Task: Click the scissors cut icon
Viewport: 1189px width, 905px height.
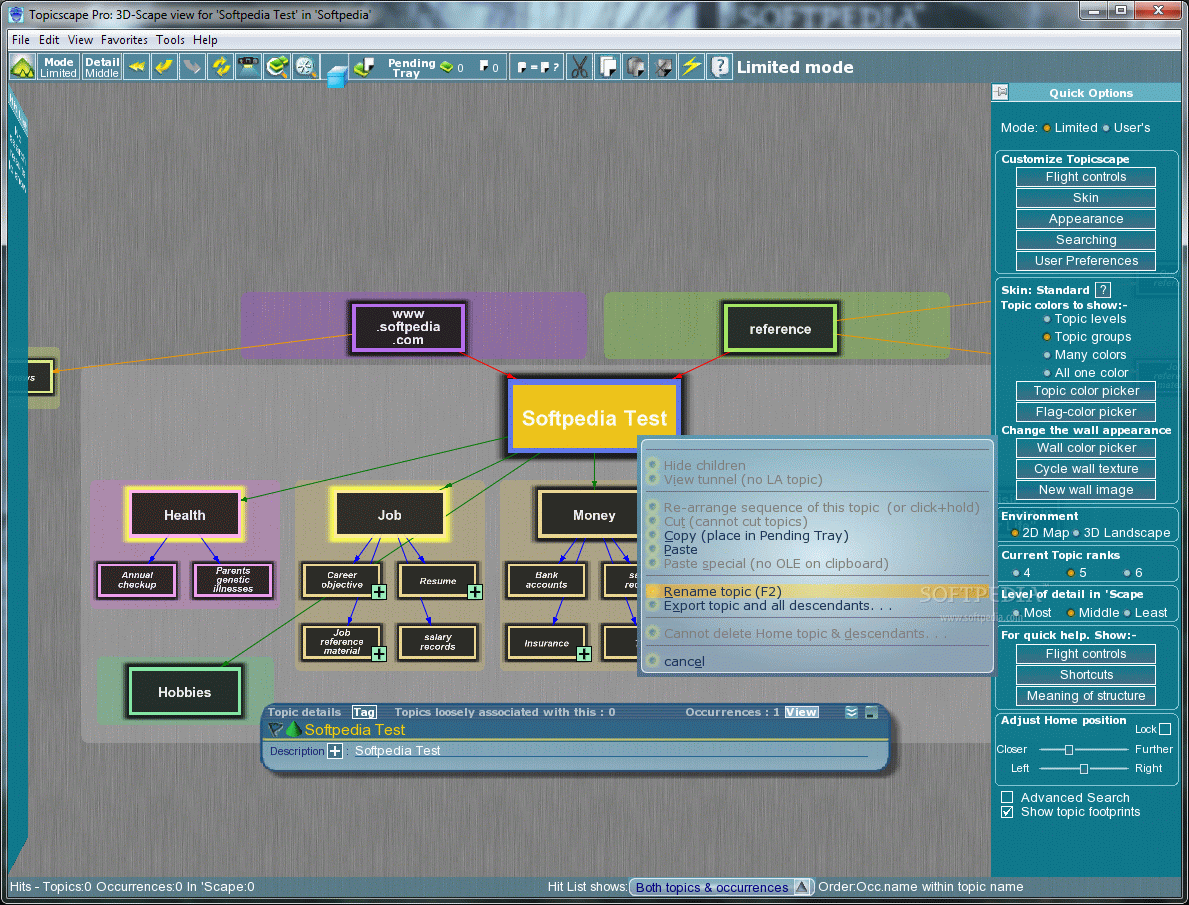Action: [579, 68]
